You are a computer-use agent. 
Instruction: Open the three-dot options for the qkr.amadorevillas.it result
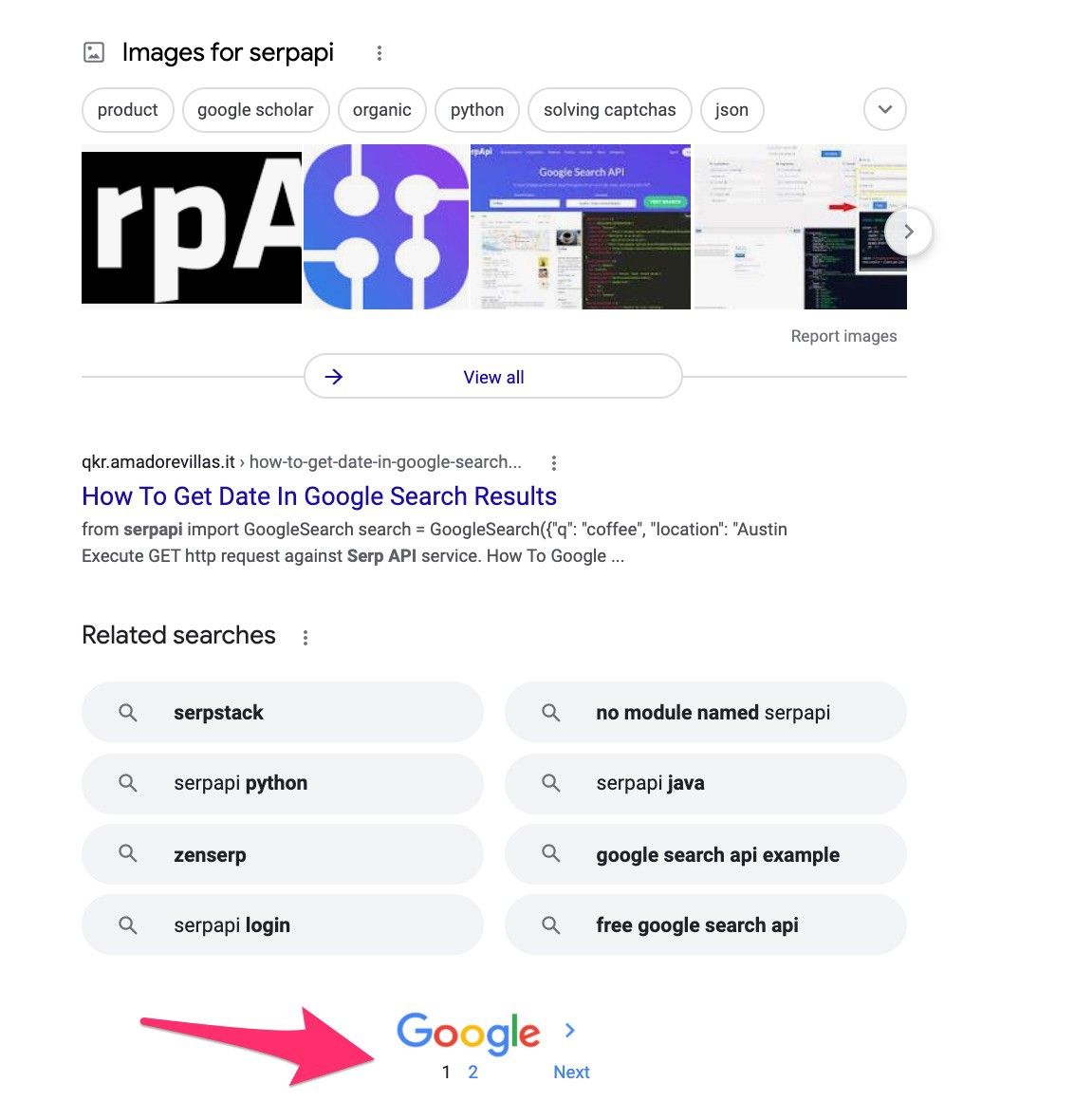(553, 463)
